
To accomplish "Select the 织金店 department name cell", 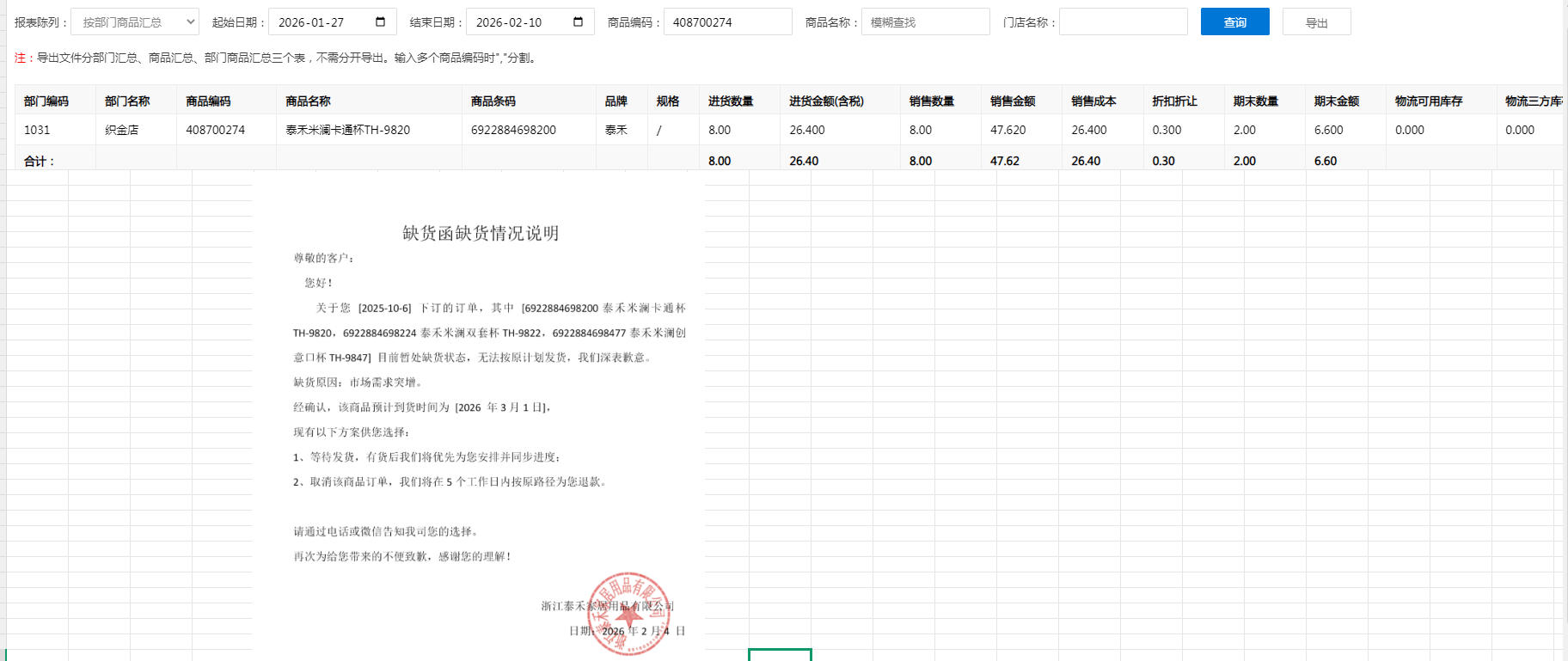I will tap(122, 130).
